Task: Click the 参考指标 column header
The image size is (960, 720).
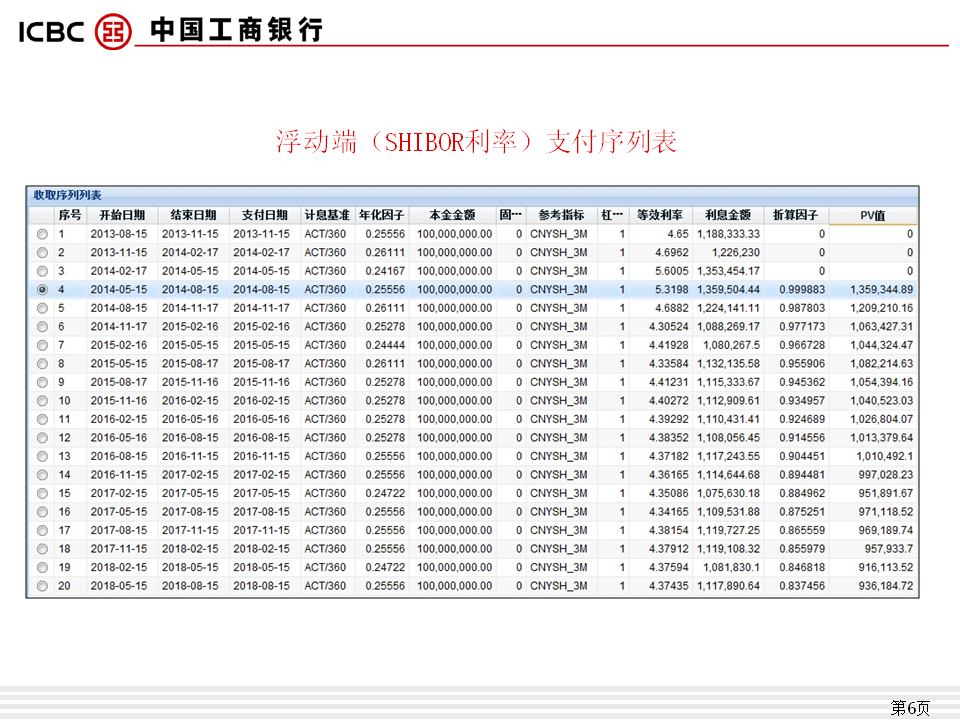Action: coord(561,215)
